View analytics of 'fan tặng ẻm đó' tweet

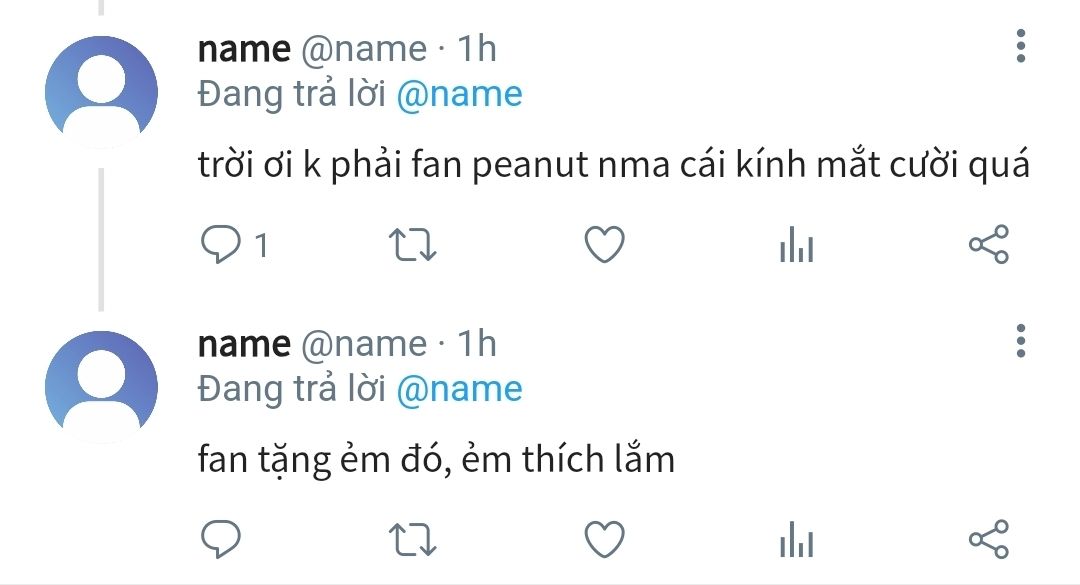(796, 542)
